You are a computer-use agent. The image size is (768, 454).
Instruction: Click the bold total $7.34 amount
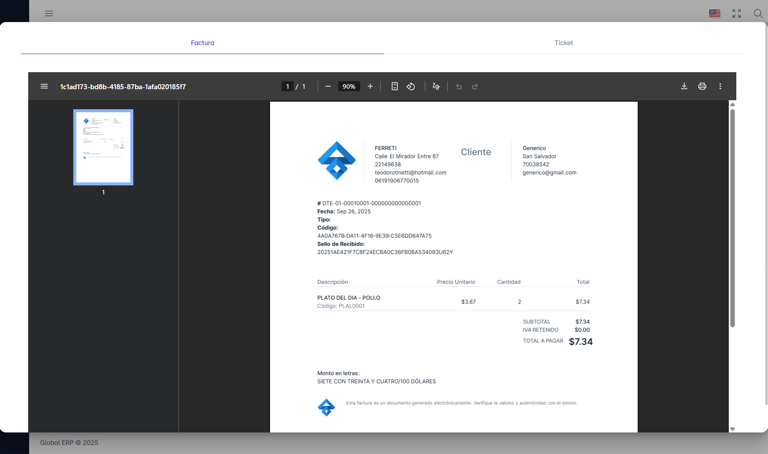pyautogui.click(x=580, y=342)
